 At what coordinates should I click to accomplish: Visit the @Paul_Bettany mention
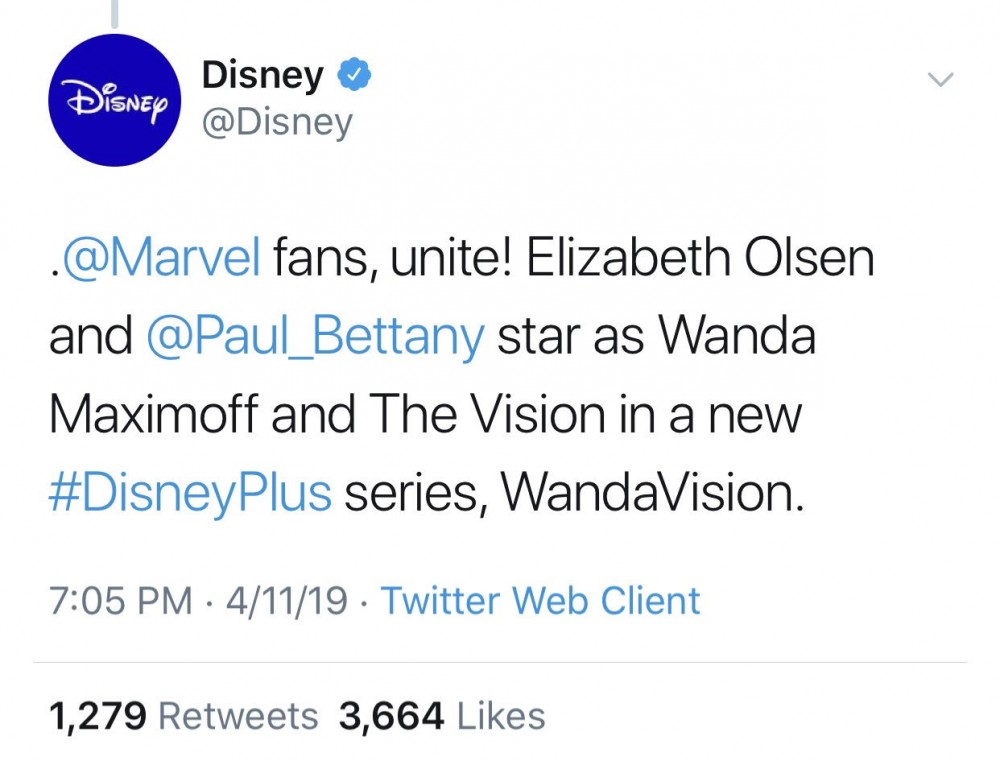[x=316, y=337]
